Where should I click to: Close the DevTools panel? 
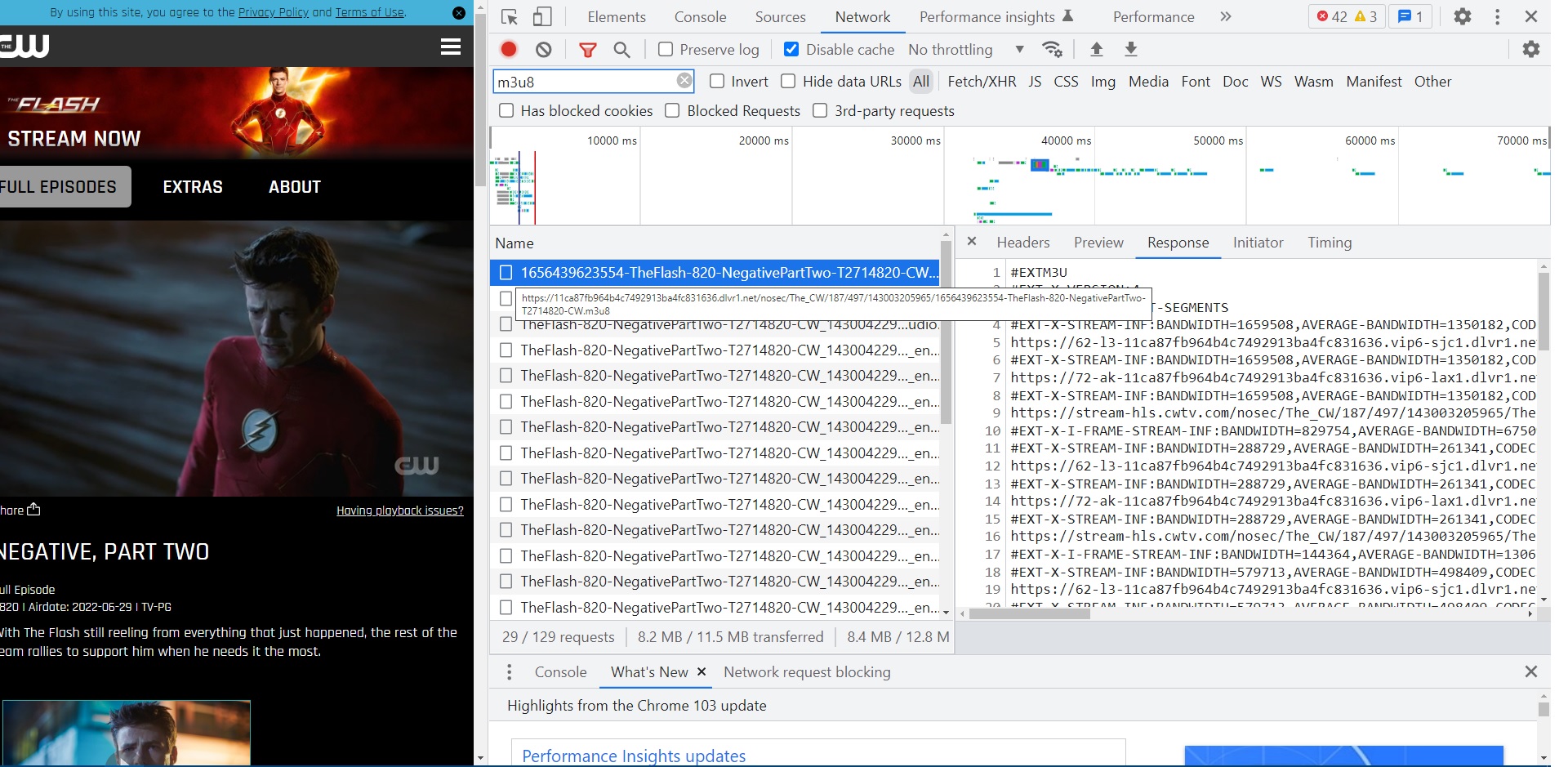(x=1531, y=16)
